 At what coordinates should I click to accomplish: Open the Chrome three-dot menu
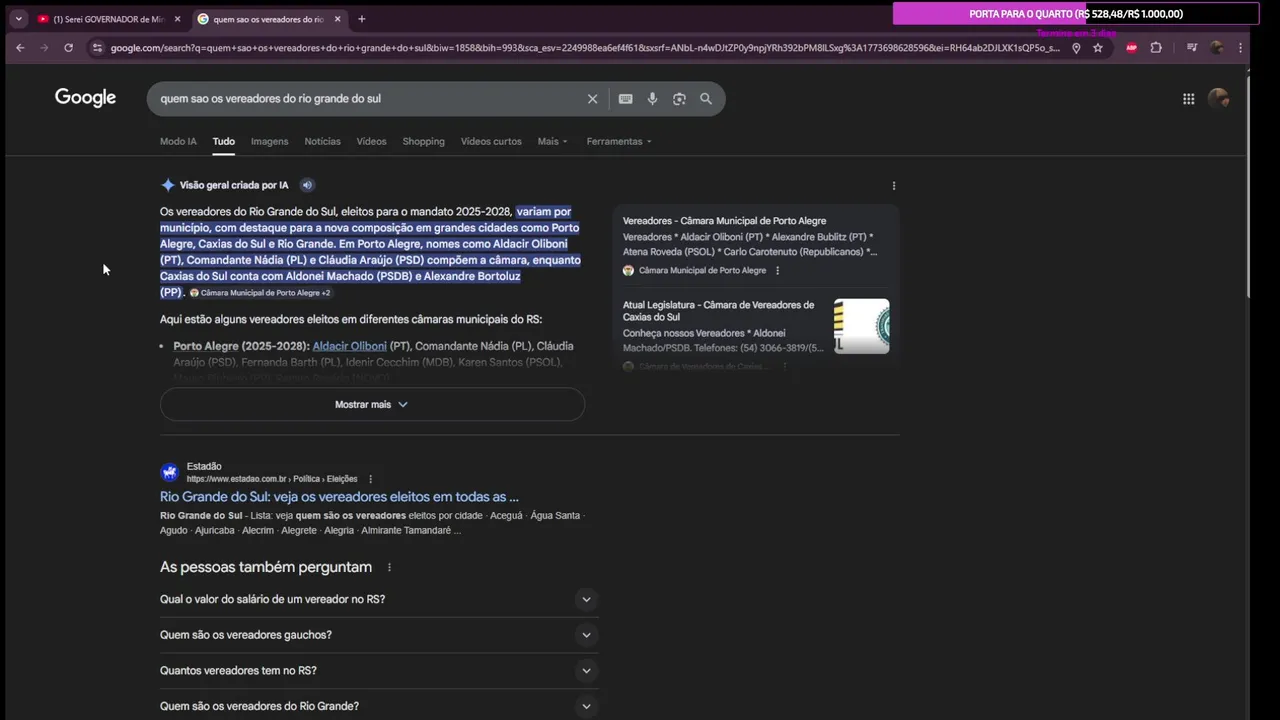(x=1241, y=47)
